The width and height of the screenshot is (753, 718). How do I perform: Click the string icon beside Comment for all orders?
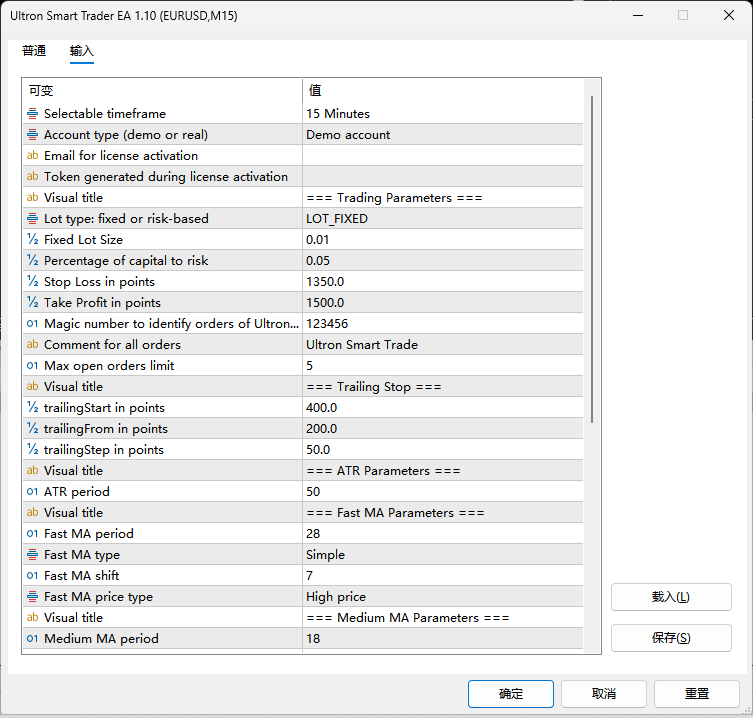click(32, 345)
